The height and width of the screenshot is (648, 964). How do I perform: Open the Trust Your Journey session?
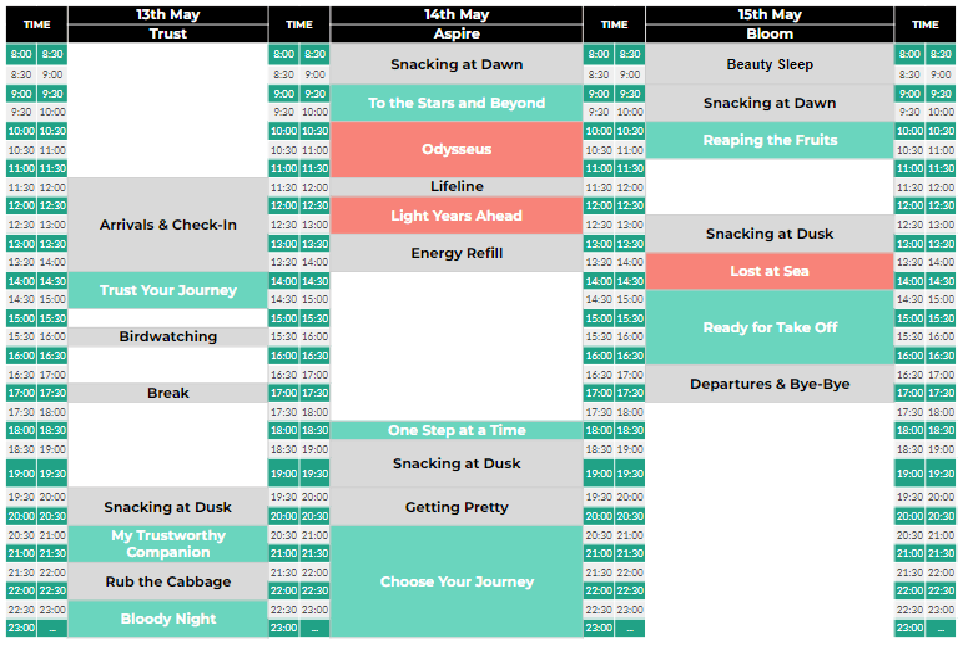coord(168,290)
